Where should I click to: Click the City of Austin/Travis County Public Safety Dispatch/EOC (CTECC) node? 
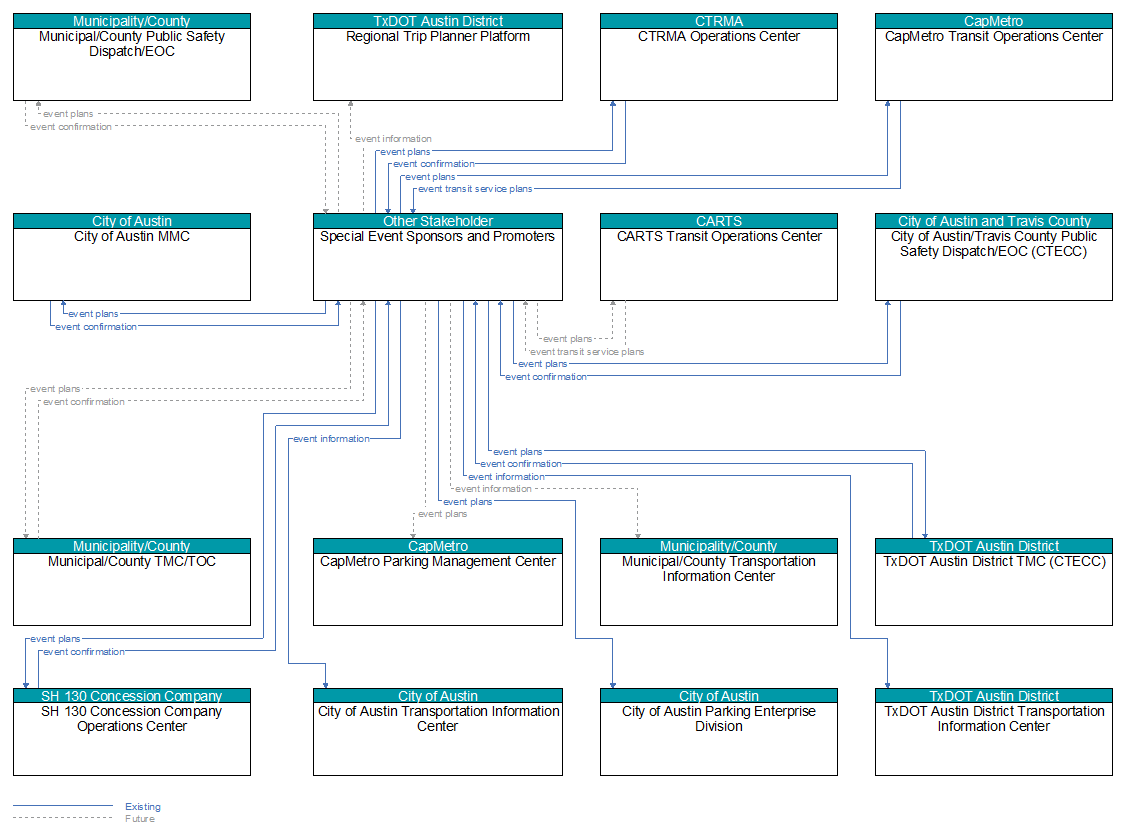(993, 257)
